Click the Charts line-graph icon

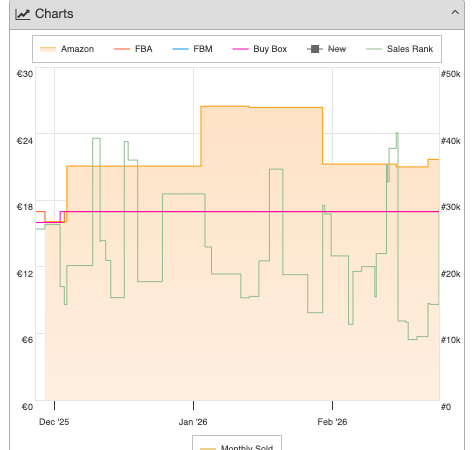click(23, 14)
